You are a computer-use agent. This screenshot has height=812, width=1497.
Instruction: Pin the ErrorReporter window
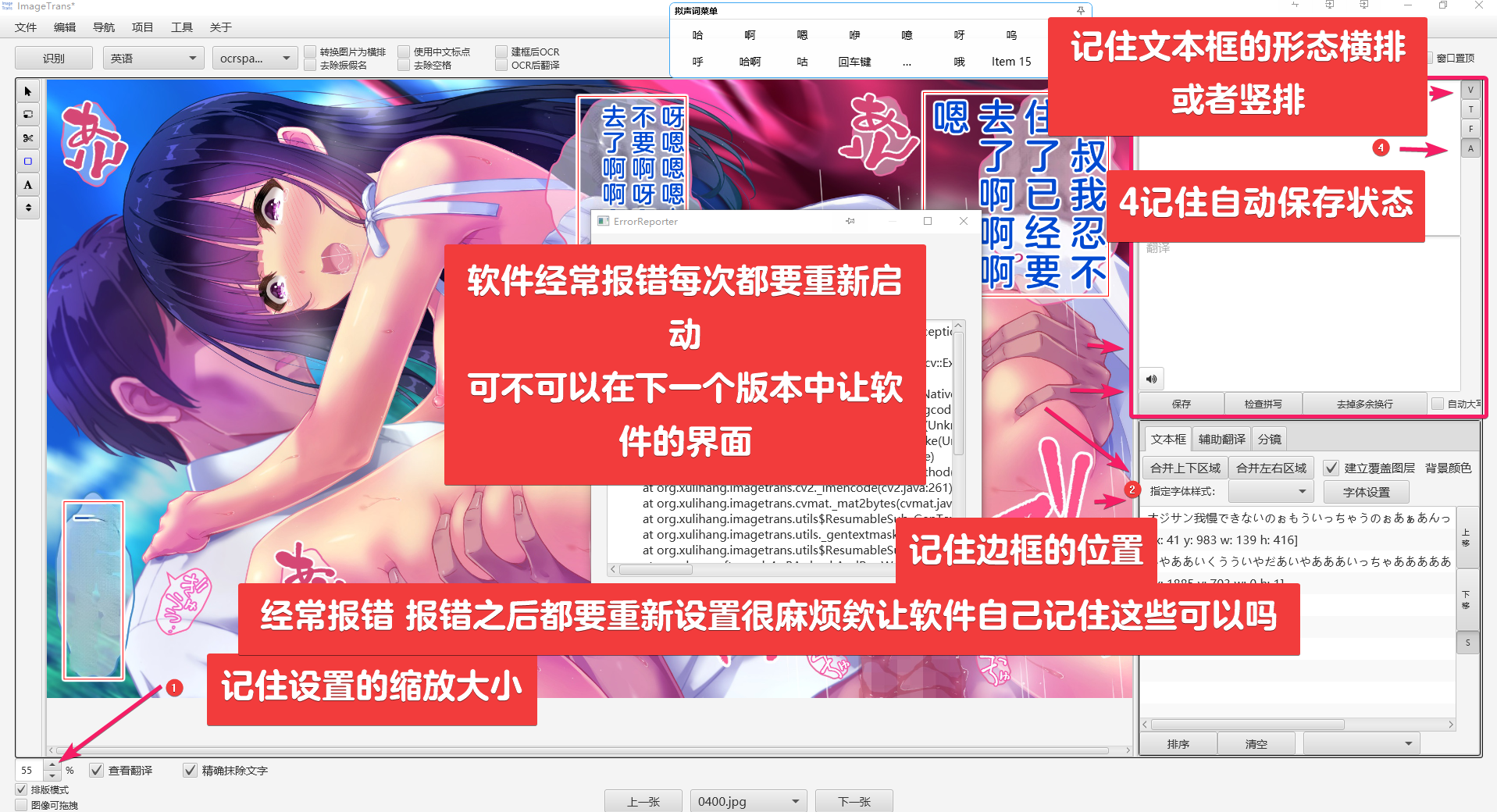[850, 221]
